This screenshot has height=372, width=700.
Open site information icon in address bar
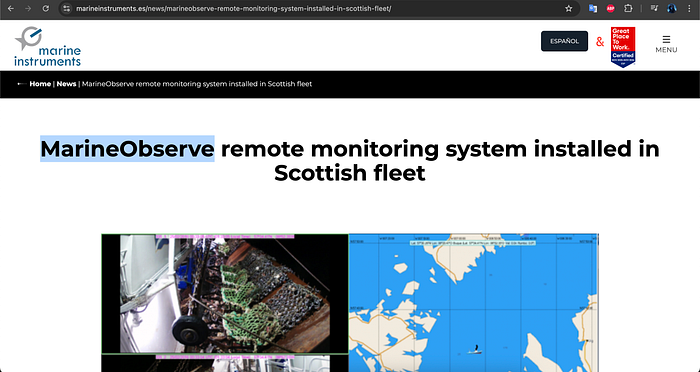pyautogui.click(x=67, y=8)
